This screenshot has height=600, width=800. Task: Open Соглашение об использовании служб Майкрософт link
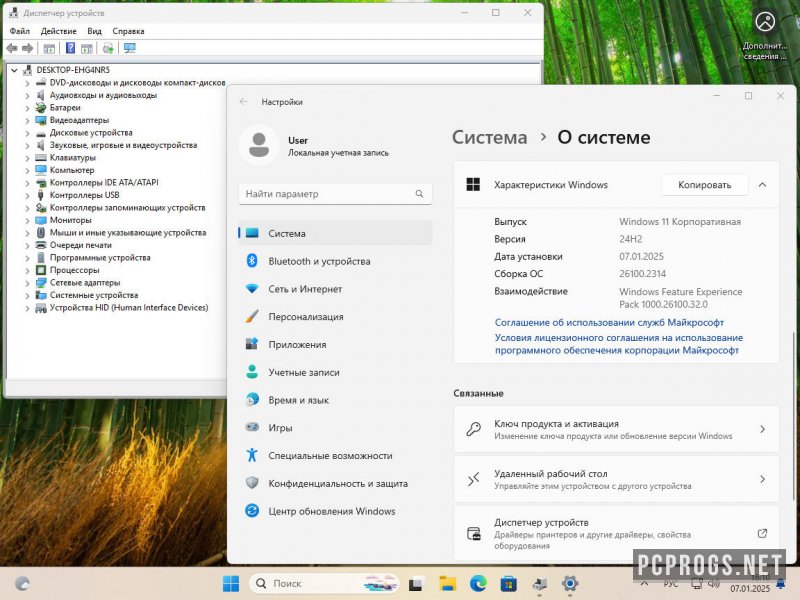609,322
